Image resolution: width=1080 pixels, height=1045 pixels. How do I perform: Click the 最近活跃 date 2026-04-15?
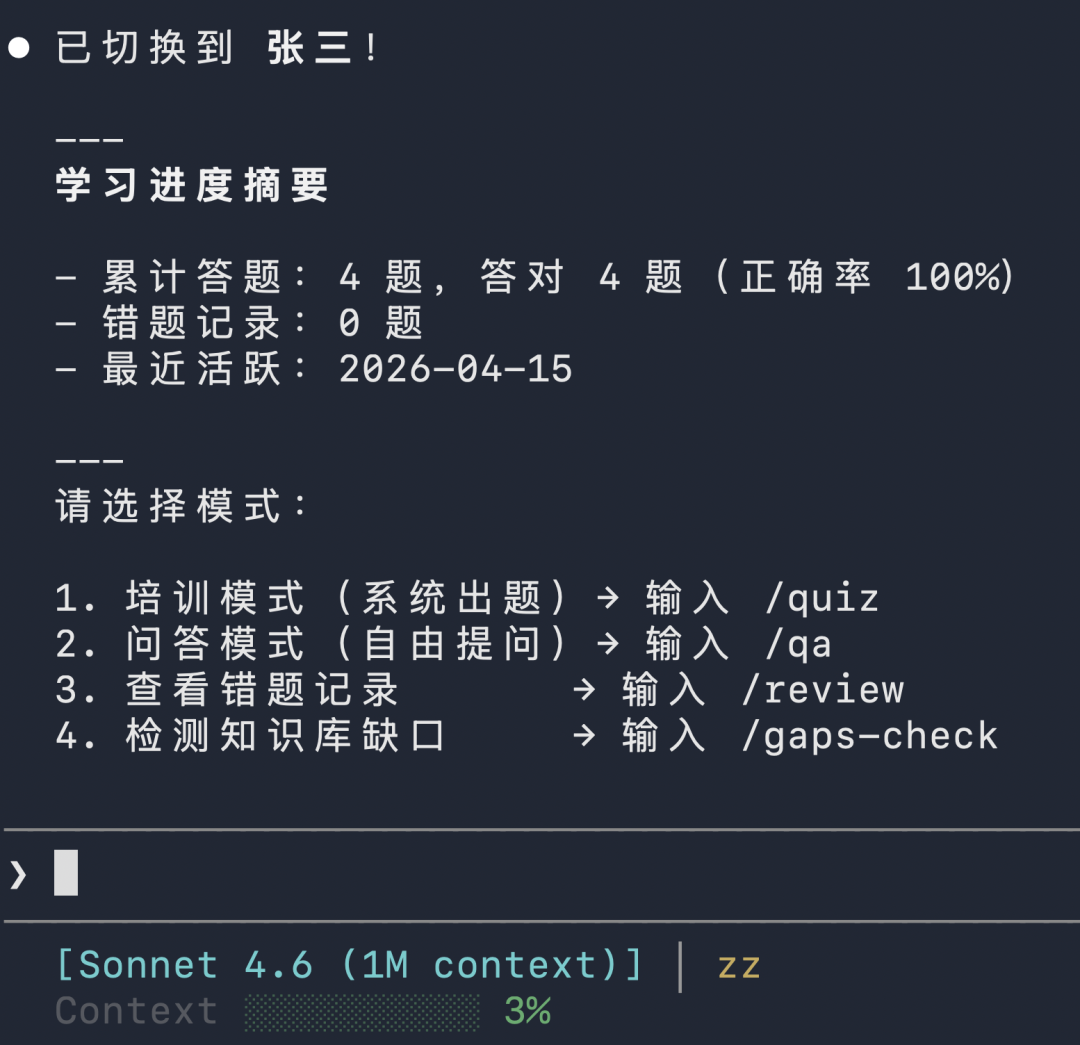pos(455,369)
